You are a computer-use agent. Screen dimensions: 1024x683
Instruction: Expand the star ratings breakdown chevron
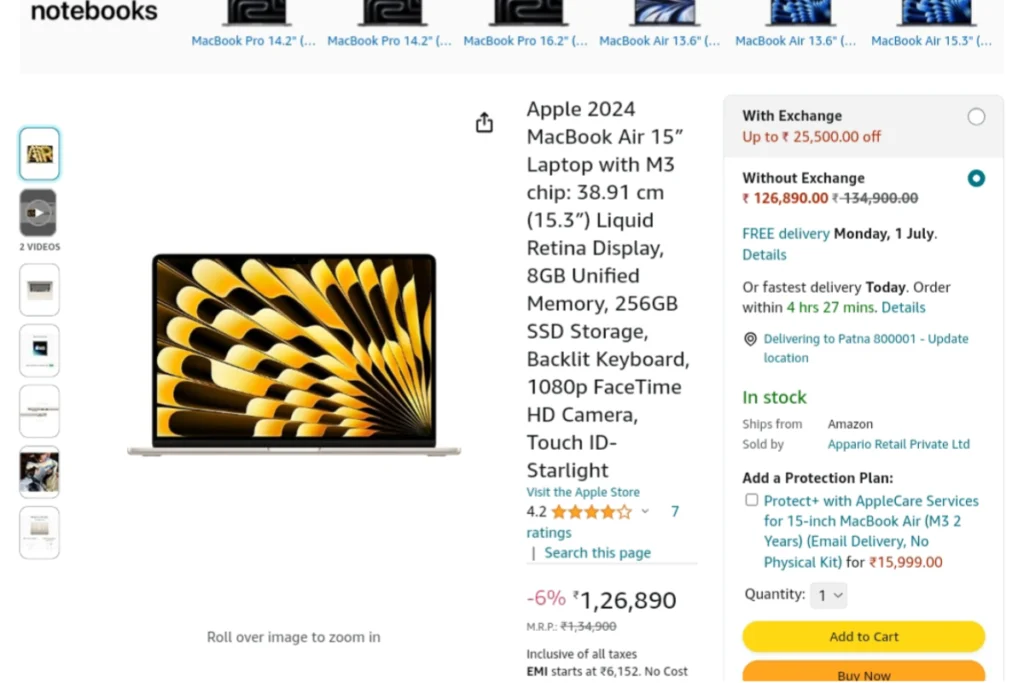click(645, 512)
